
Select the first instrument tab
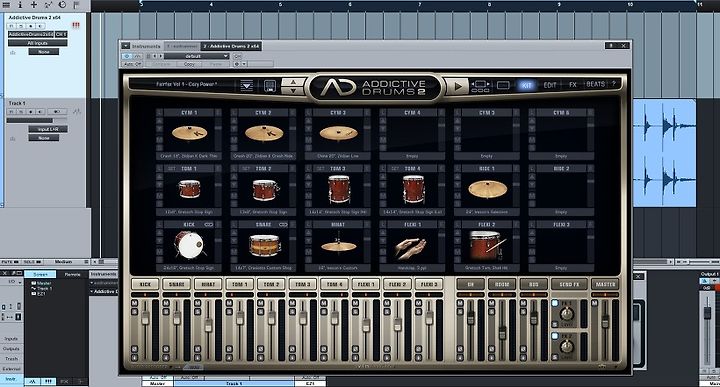click(182, 46)
